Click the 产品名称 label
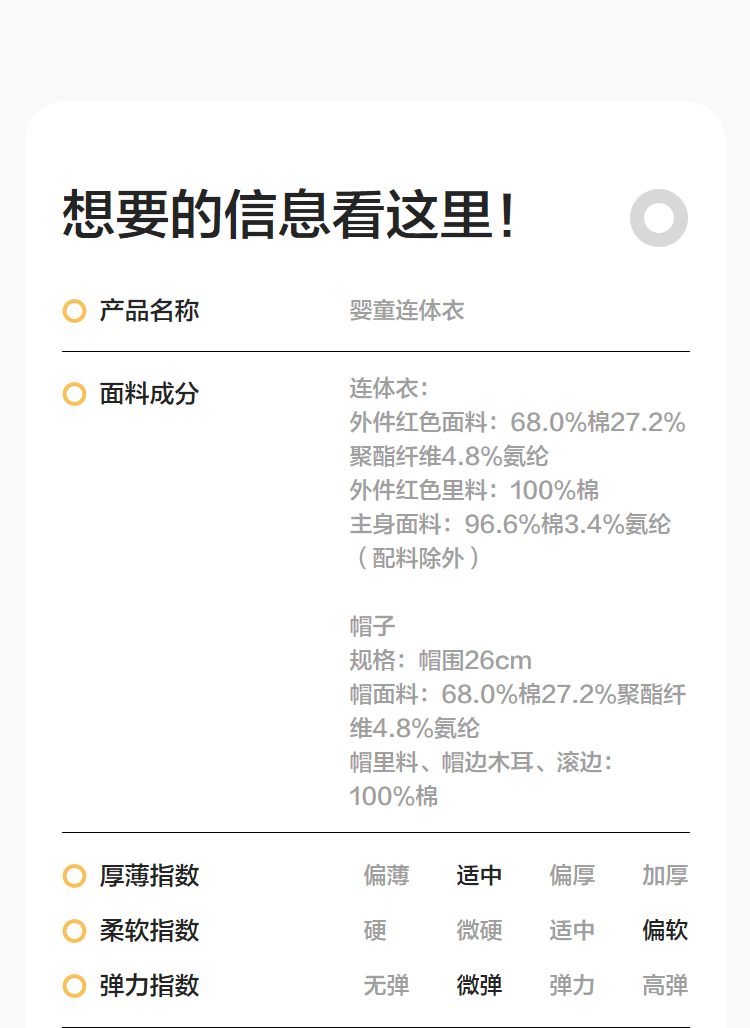This screenshot has height=1028, width=750. 149,311
